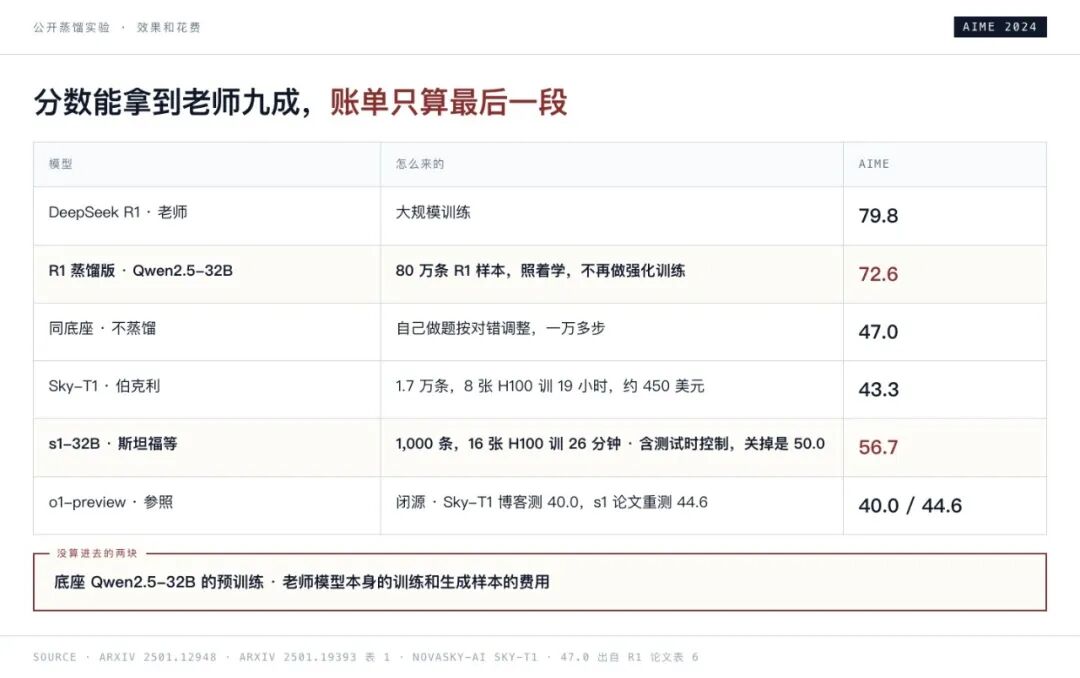Click the ARXIV 2501.19393 表 1 reference
1080x678 pixels.
(315, 657)
